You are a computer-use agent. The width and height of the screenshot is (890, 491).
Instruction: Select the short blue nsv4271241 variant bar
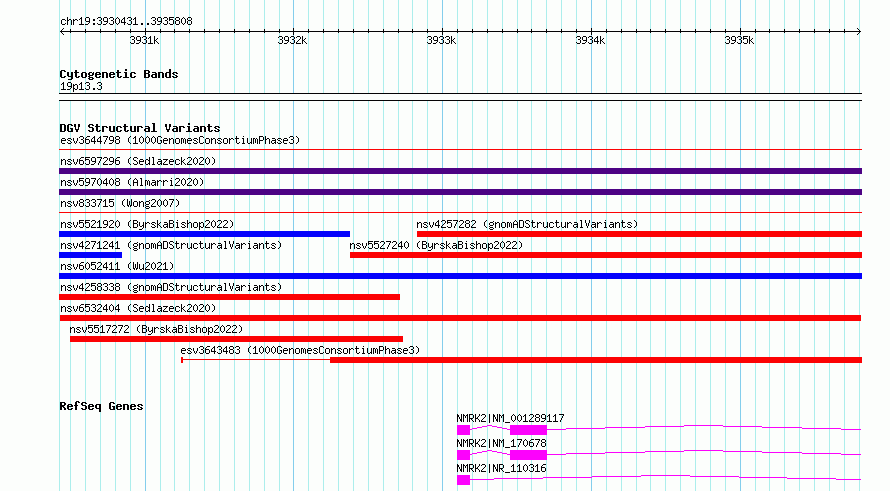(x=90, y=255)
